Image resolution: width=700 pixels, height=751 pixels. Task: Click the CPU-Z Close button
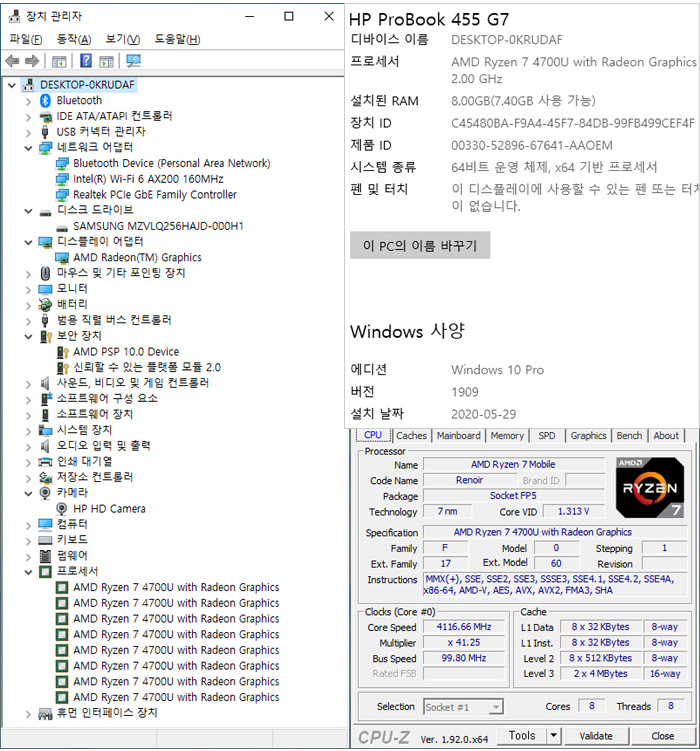663,736
